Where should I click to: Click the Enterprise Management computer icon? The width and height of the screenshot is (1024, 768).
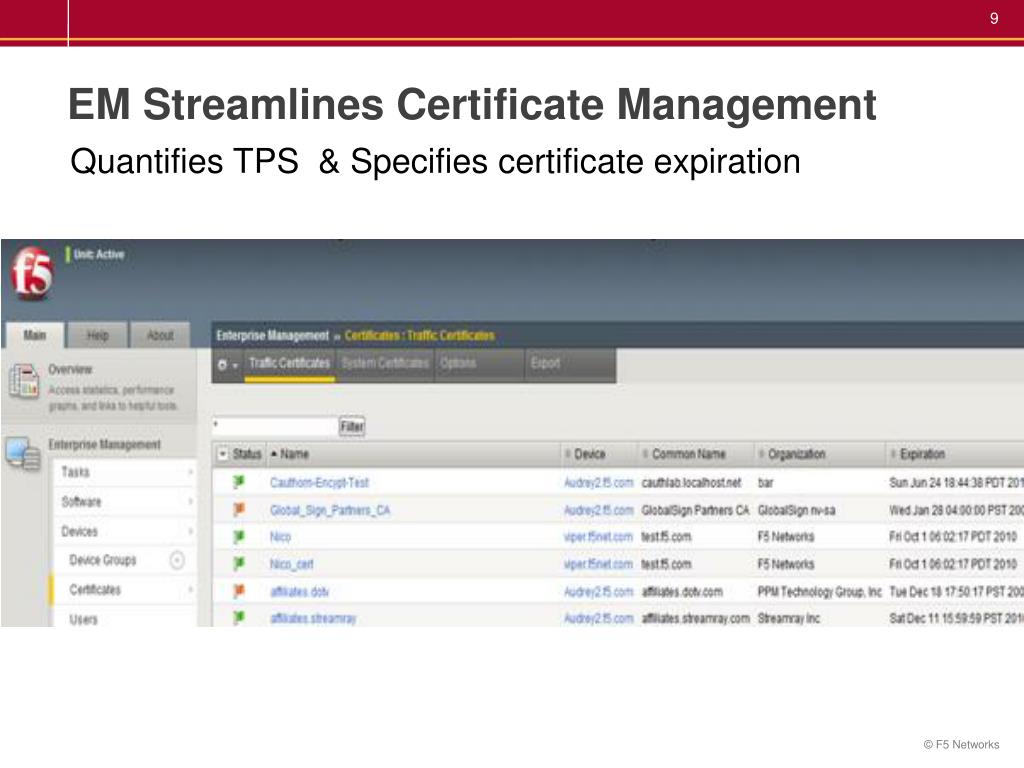click(x=23, y=454)
